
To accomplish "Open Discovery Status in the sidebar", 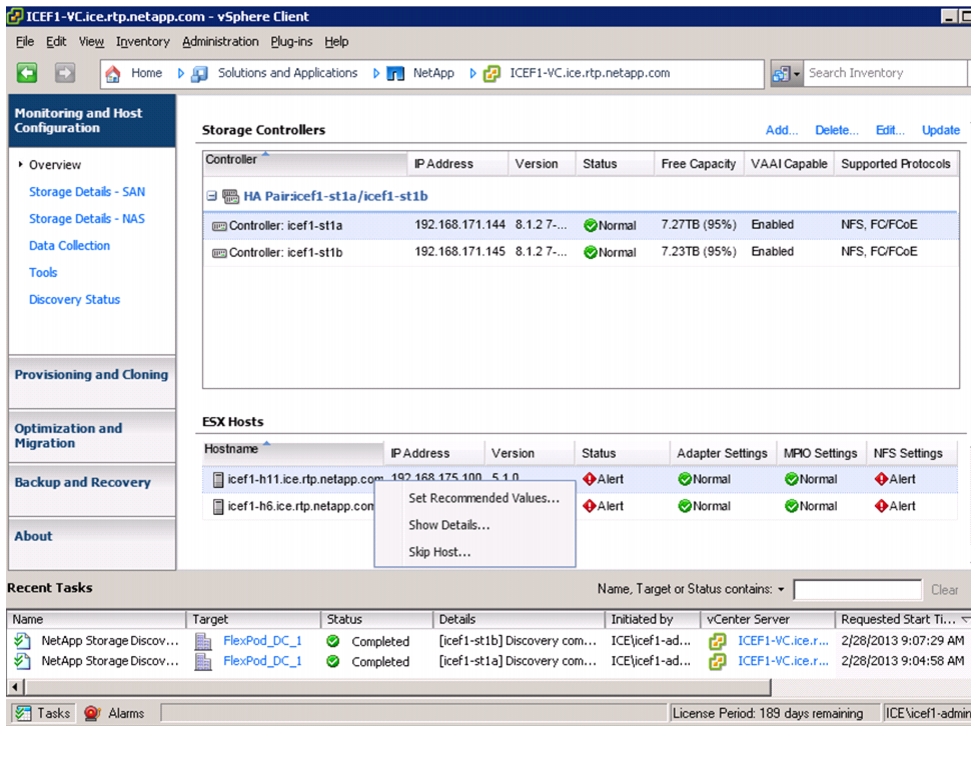I will click(x=74, y=300).
